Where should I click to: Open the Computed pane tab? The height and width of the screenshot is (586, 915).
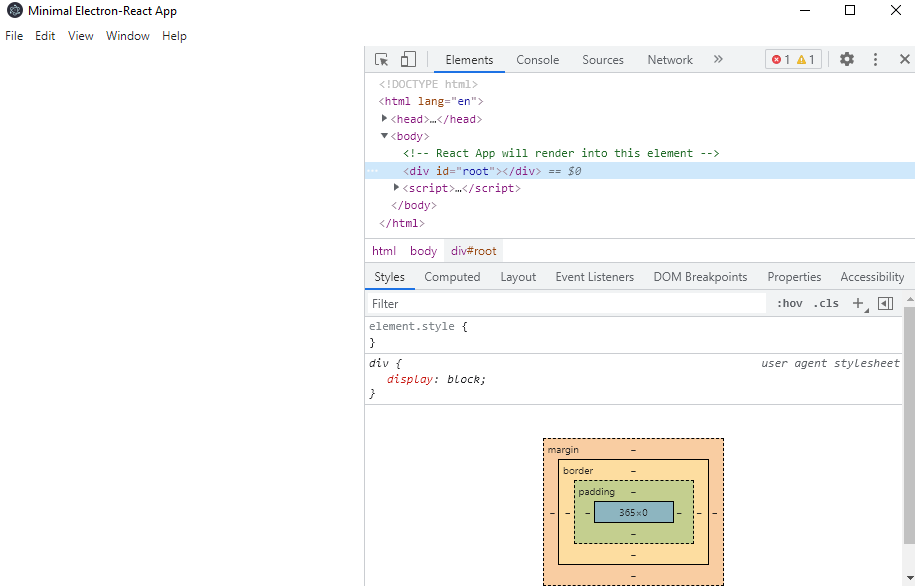(452, 277)
